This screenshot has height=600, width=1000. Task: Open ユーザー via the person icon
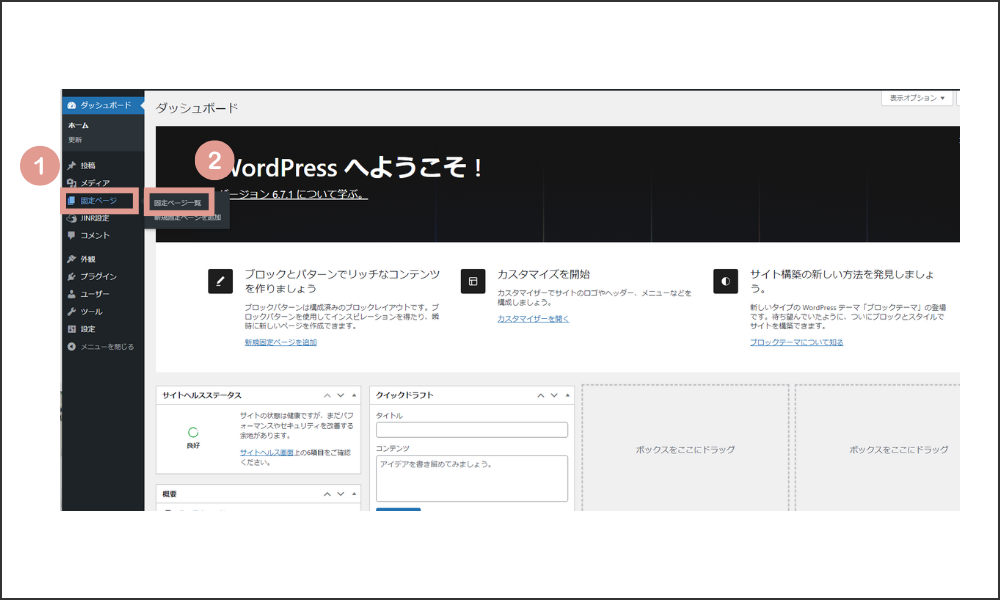pyautogui.click(x=71, y=294)
